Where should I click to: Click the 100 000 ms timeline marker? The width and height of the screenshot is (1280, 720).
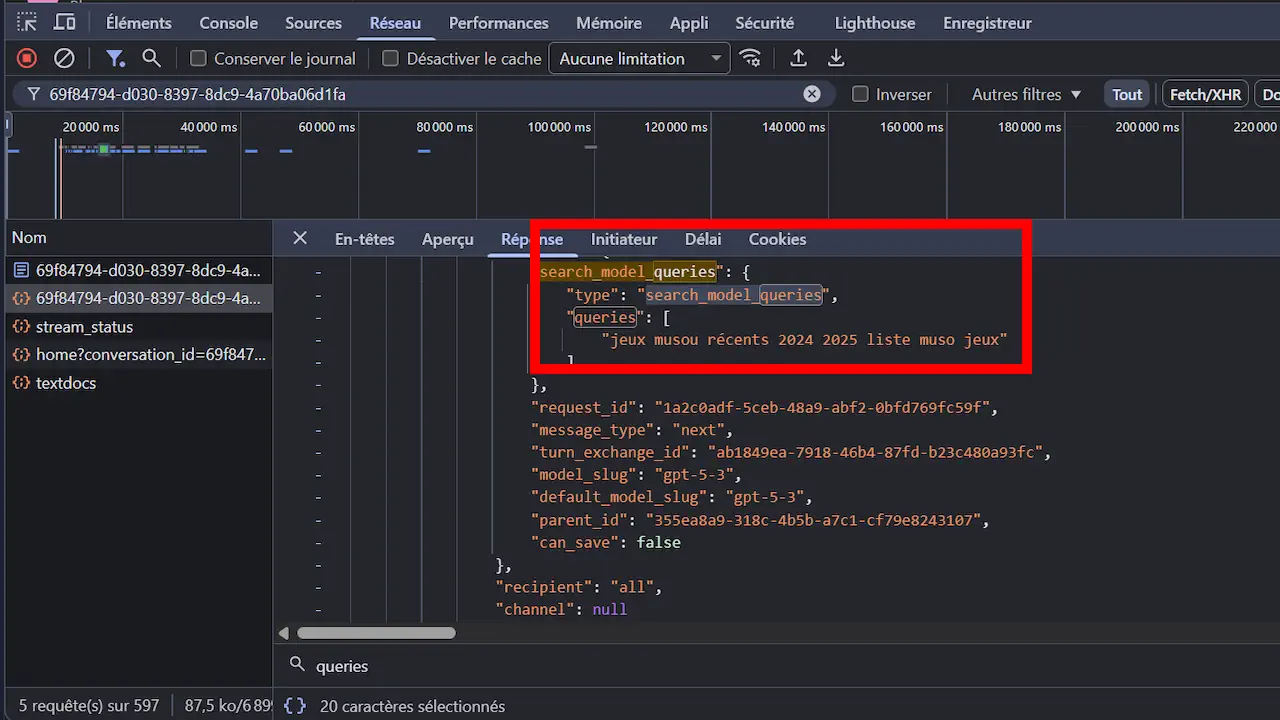pyautogui.click(x=559, y=127)
